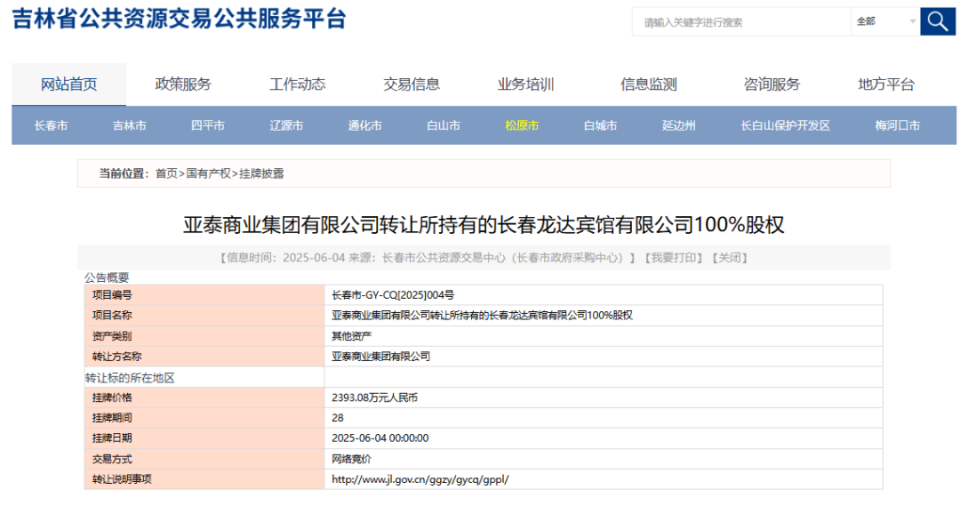Image resolution: width=960 pixels, height=514 pixels.
Task: Go to 挂牌披露 in breadcrumb
Action: pos(261,174)
